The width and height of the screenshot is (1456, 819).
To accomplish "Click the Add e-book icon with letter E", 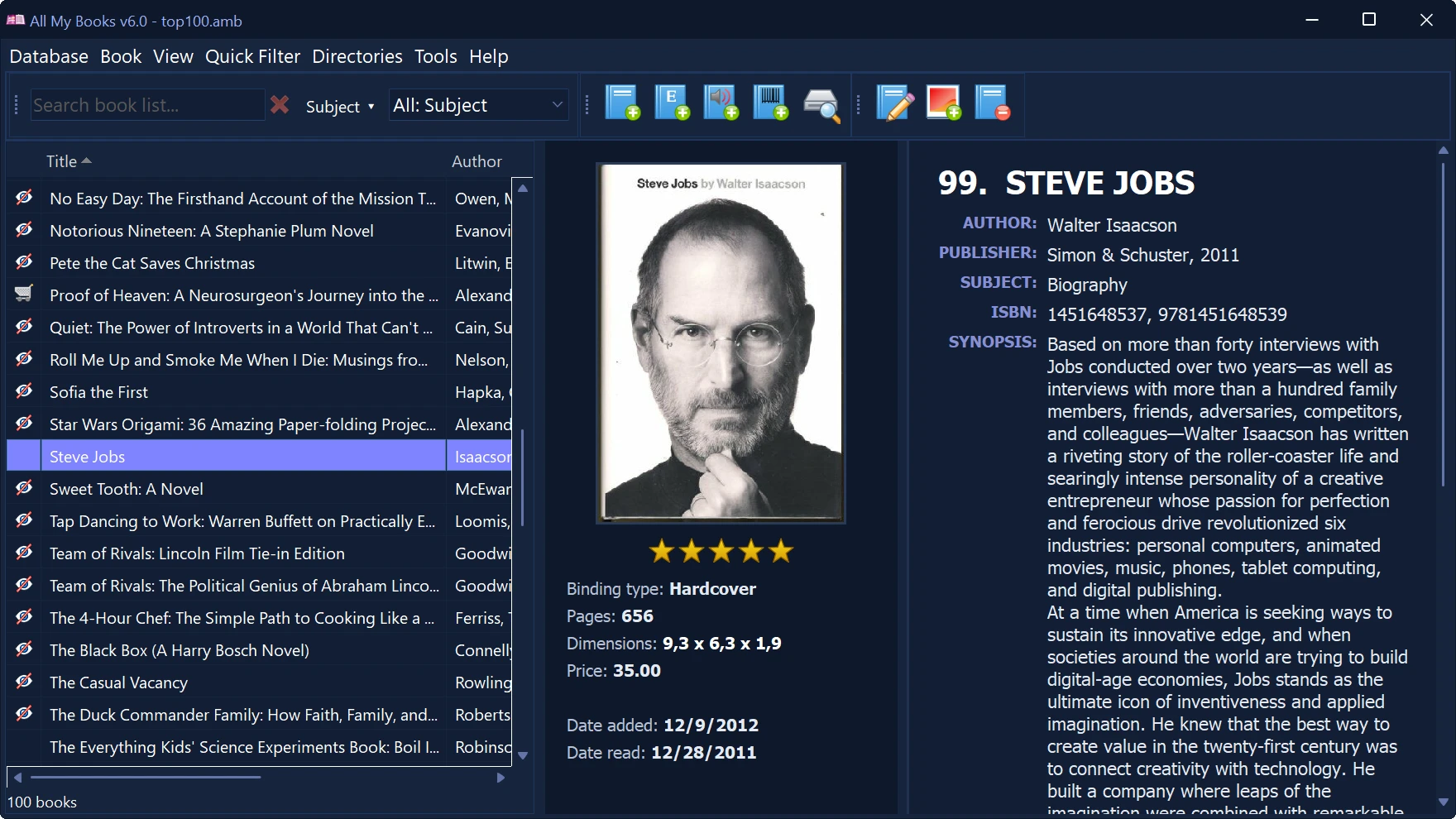I will (x=672, y=103).
